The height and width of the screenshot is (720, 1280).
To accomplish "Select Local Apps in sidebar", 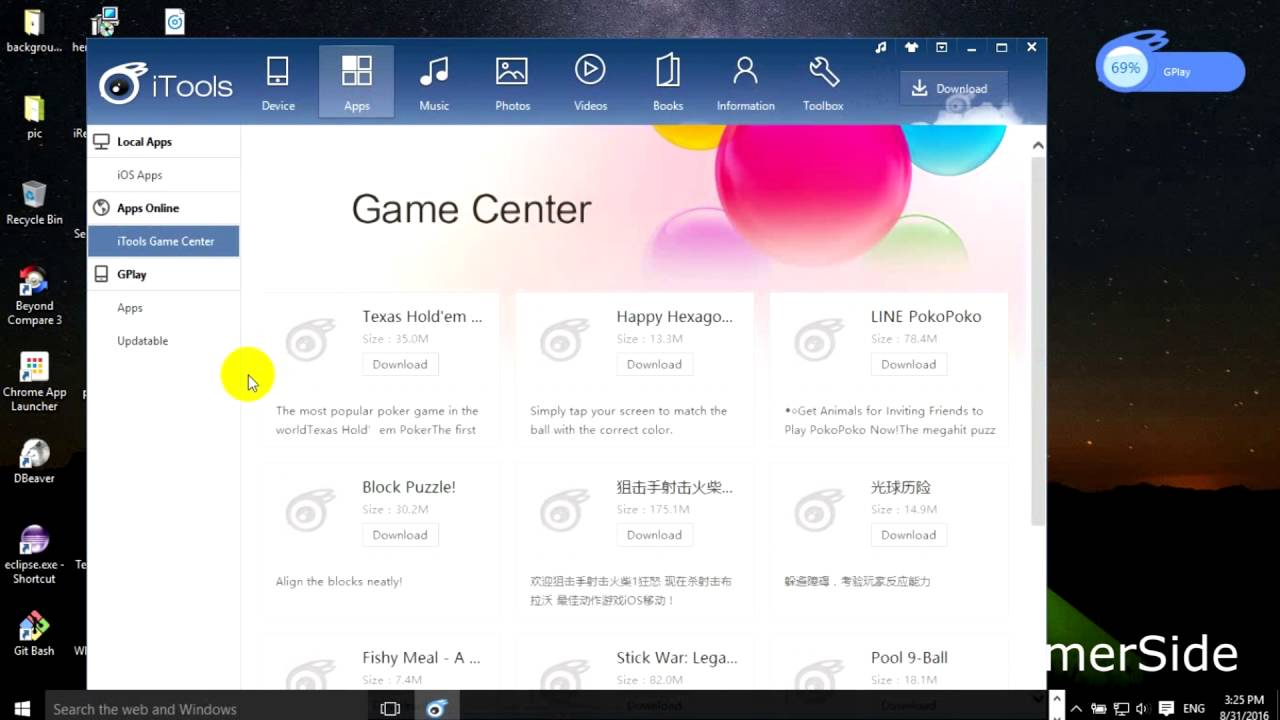I will [x=164, y=142].
